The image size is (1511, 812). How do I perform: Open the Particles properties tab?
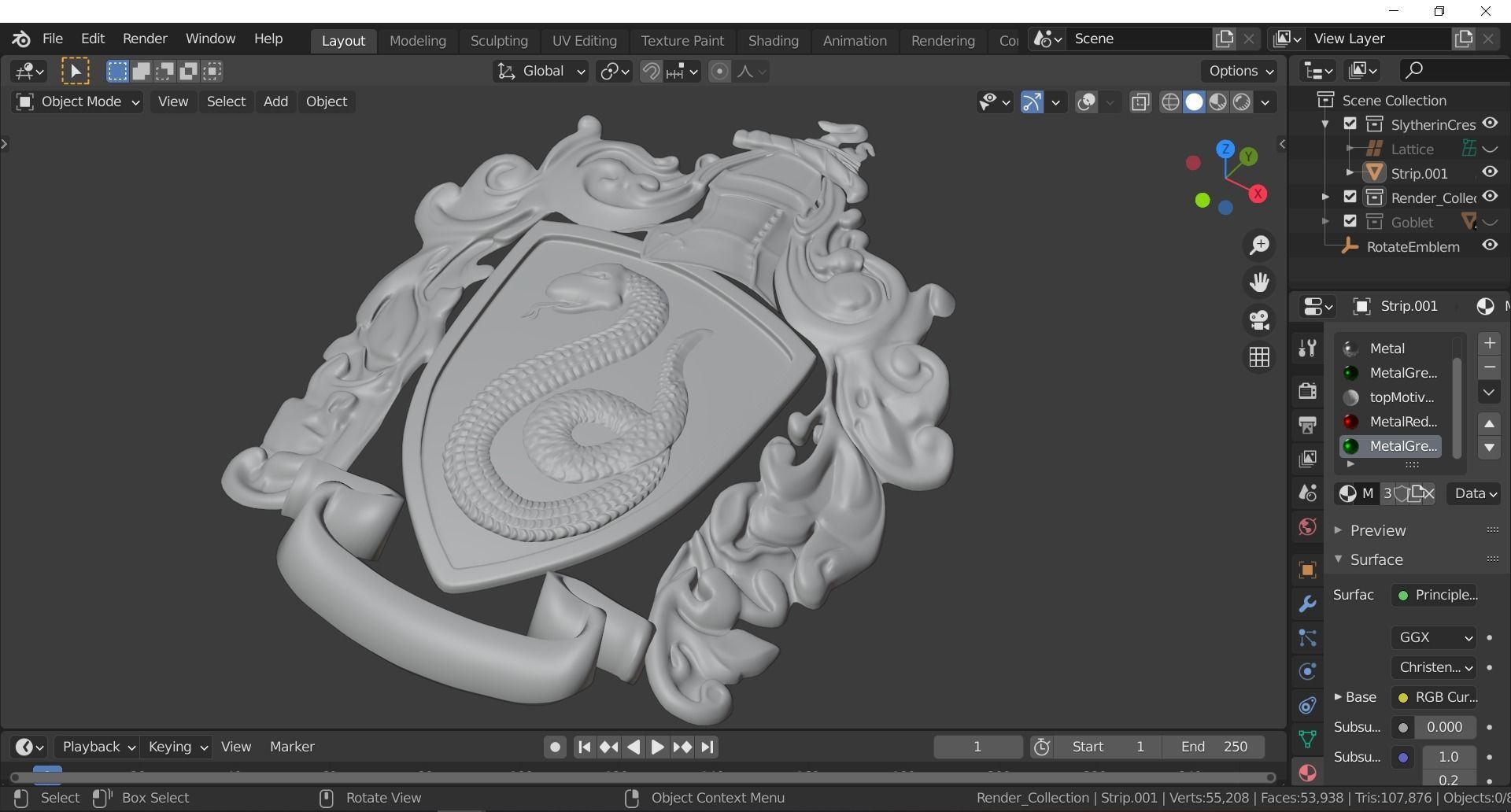tap(1307, 638)
